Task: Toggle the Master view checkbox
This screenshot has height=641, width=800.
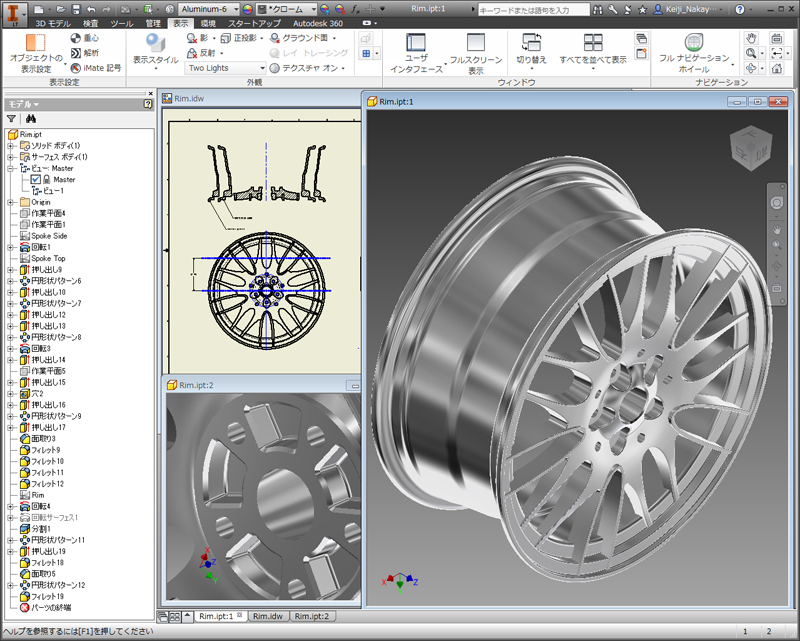Action: click(35, 179)
